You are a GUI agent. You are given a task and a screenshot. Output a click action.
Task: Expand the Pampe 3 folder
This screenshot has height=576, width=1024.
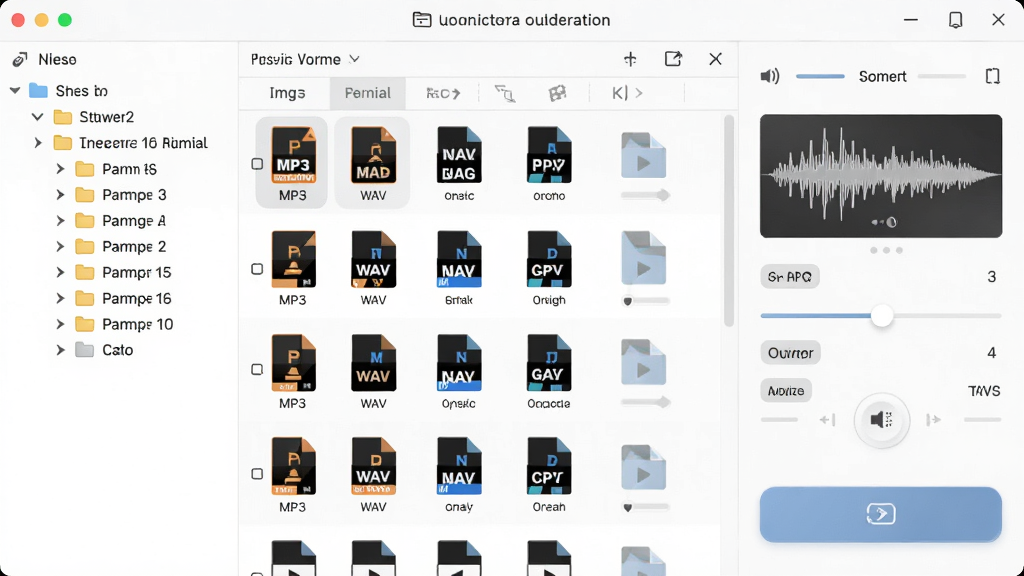coord(60,195)
